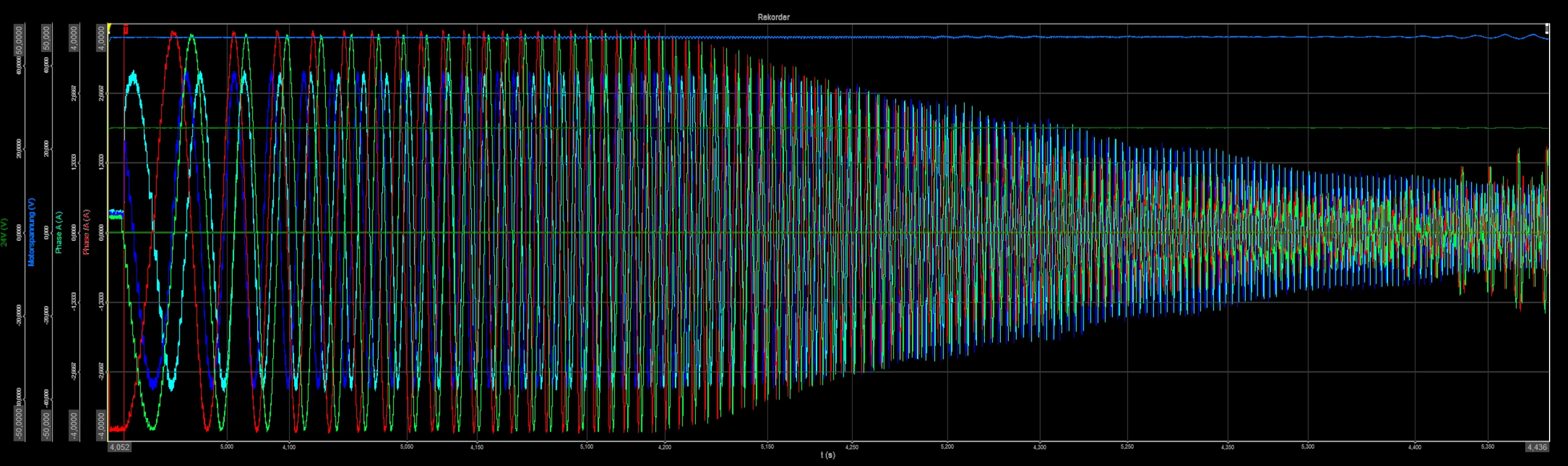Click the 4,400 time tick label
The image size is (1568, 466).
[1415, 447]
